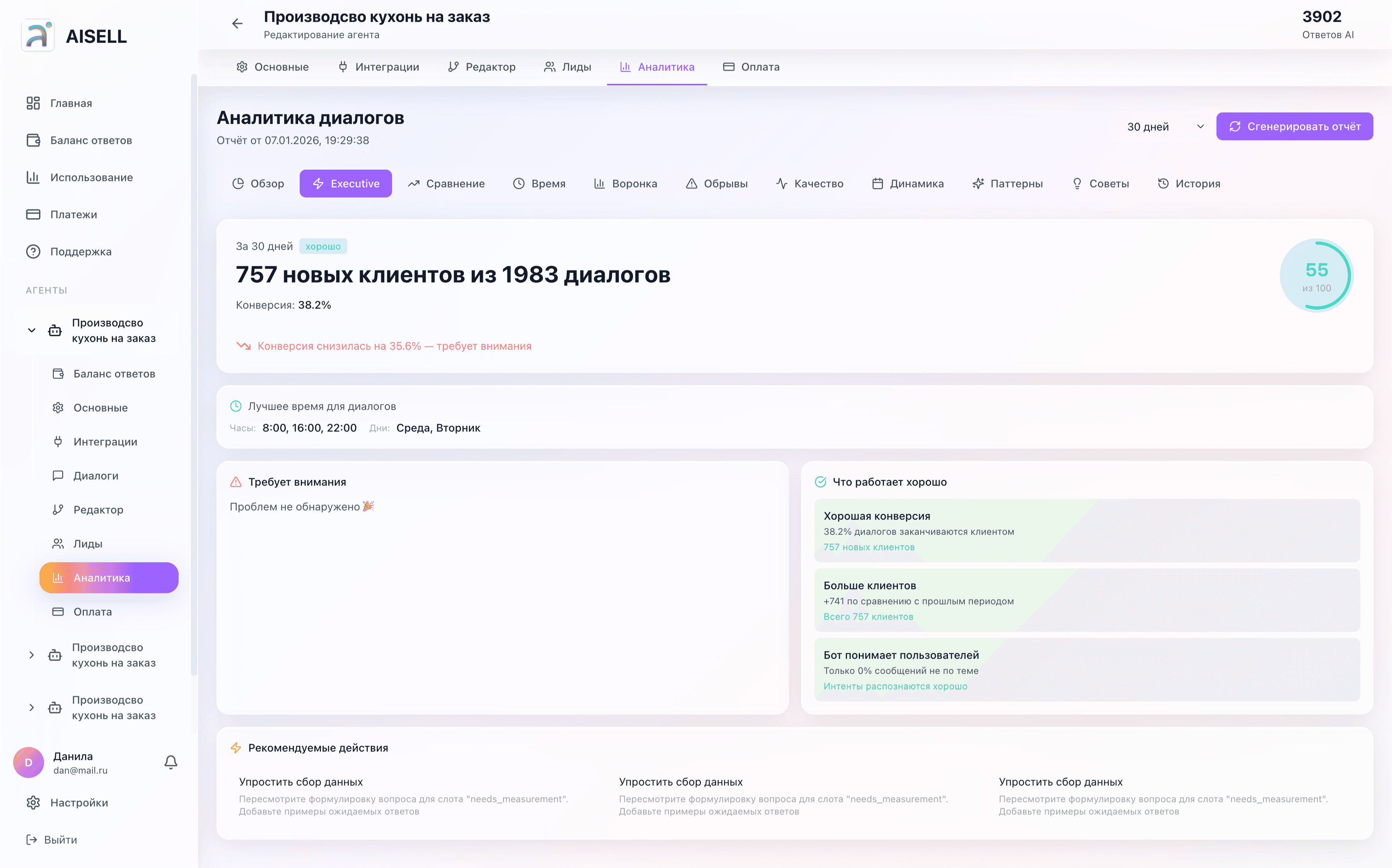Click the Сгенерировать отчёт button
The image size is (1392, 868).
[1295, 126]
